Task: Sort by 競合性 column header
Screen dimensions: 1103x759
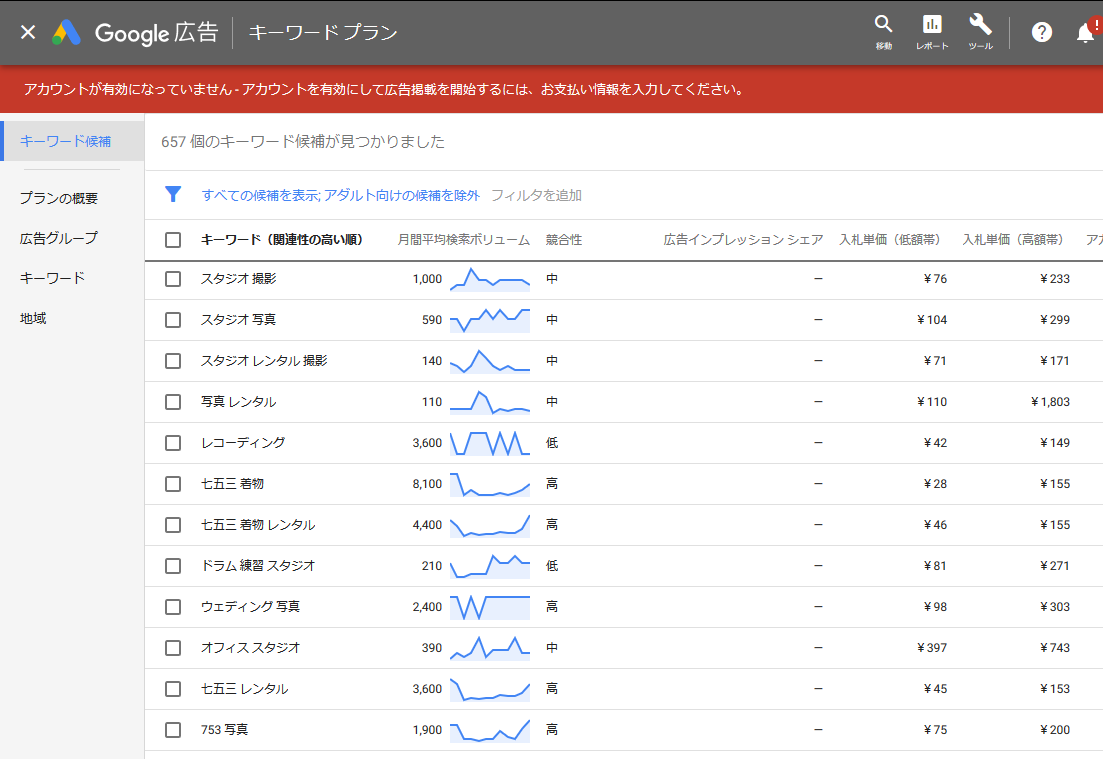Action: point(564,240)
